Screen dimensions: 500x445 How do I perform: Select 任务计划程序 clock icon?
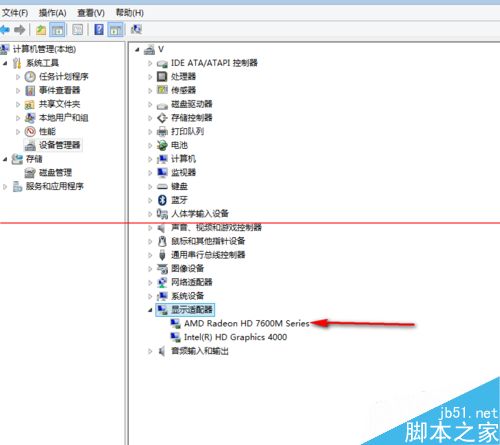pyautogui.click(x=30, y=77)
